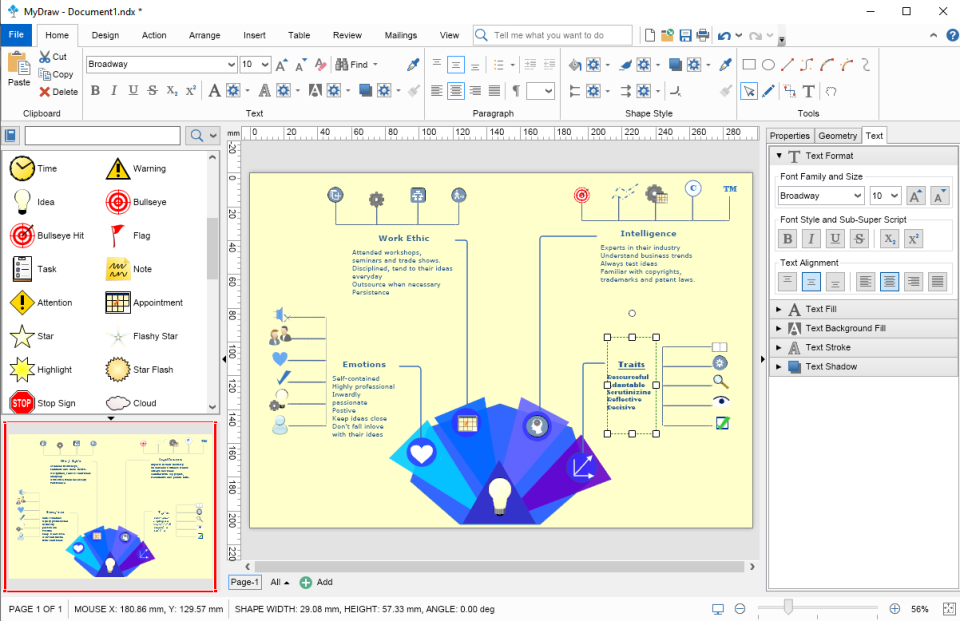Image resolution: width=960 pixels, height=621 pixels.
Task: Activate the Pen tool in the Tools section
Action: pos(767,90)
